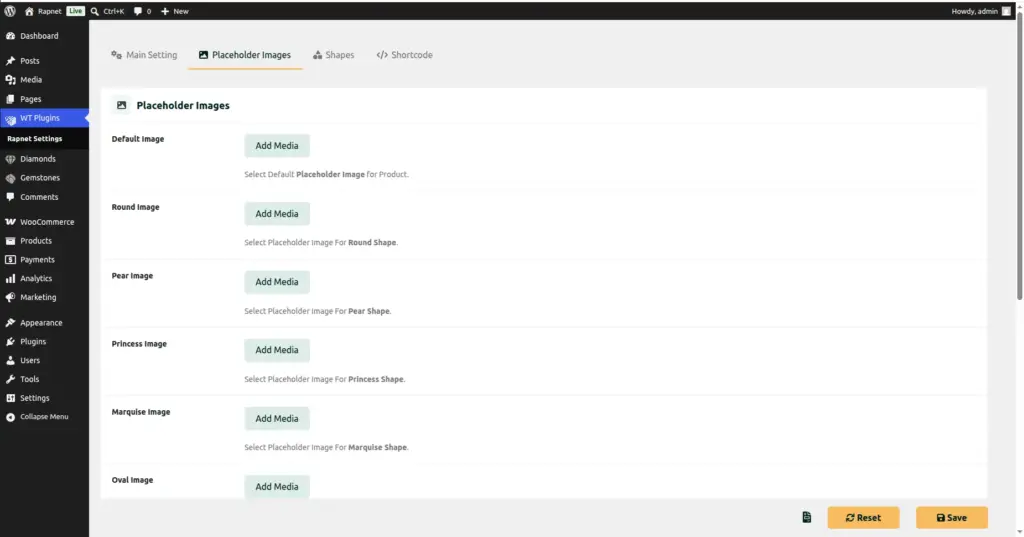Add Media for Oval Image

click(x=277, y=487)
